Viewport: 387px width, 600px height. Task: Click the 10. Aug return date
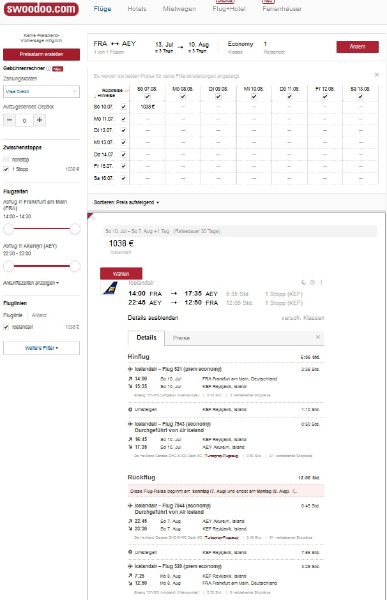[198, 44]
